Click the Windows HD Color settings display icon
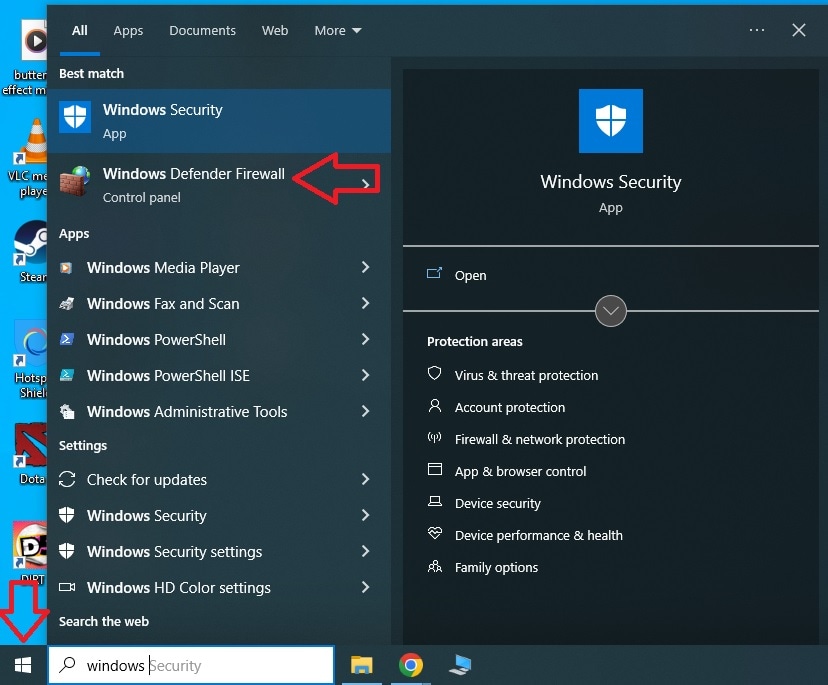This screenshot has width=828, height=685. pos(67,587)
